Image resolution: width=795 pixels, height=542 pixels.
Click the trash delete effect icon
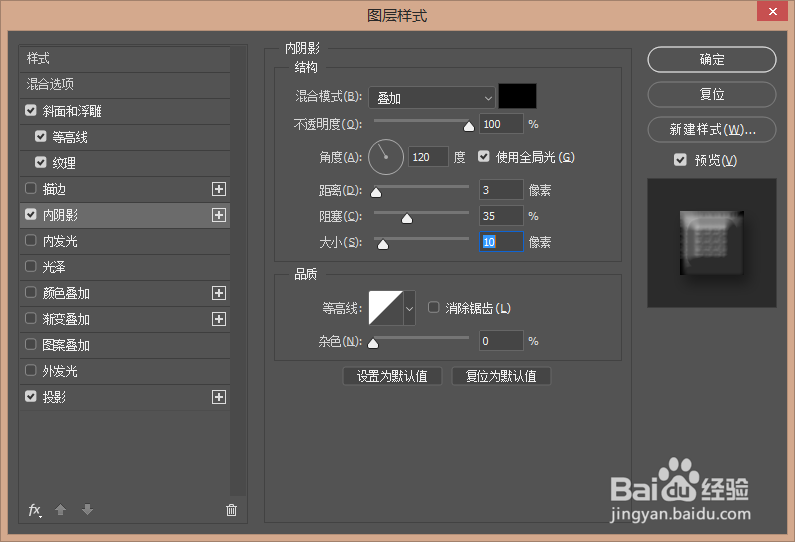[231, 510]
